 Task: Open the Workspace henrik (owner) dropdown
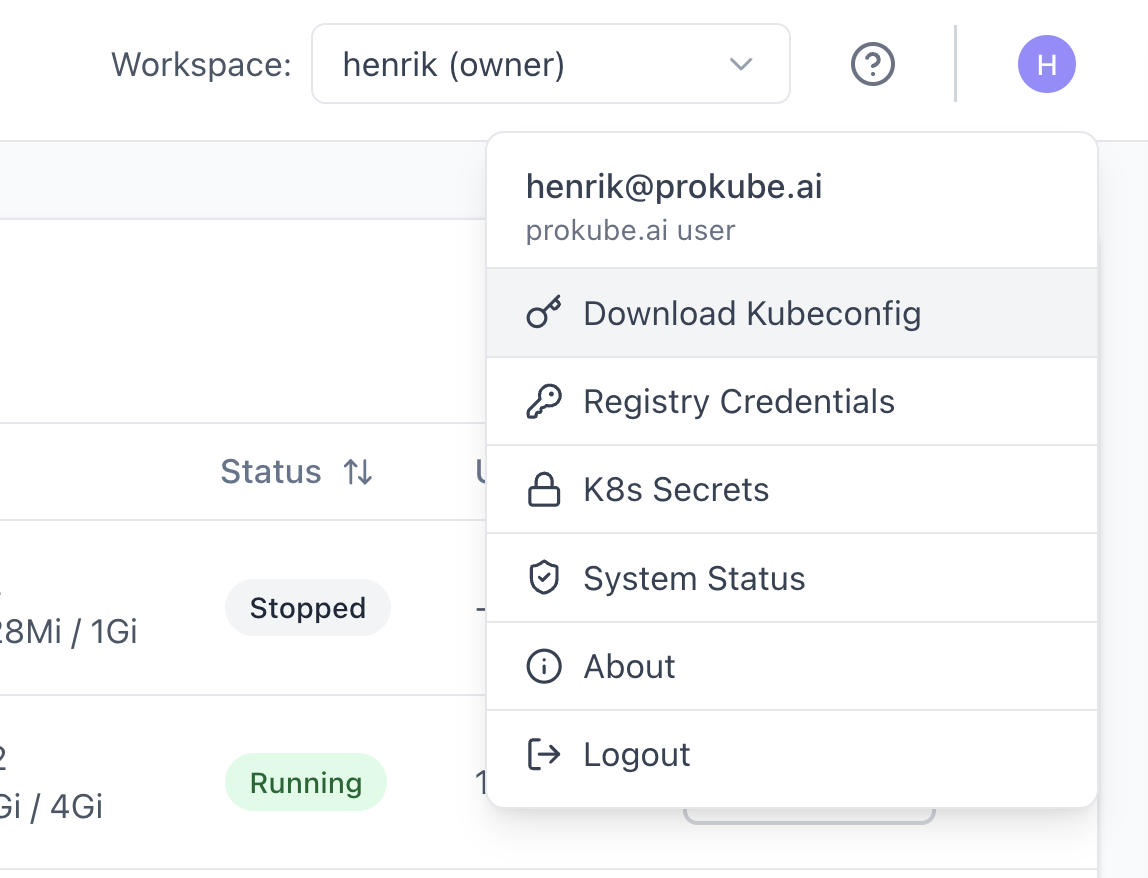[x=551, y=64]
